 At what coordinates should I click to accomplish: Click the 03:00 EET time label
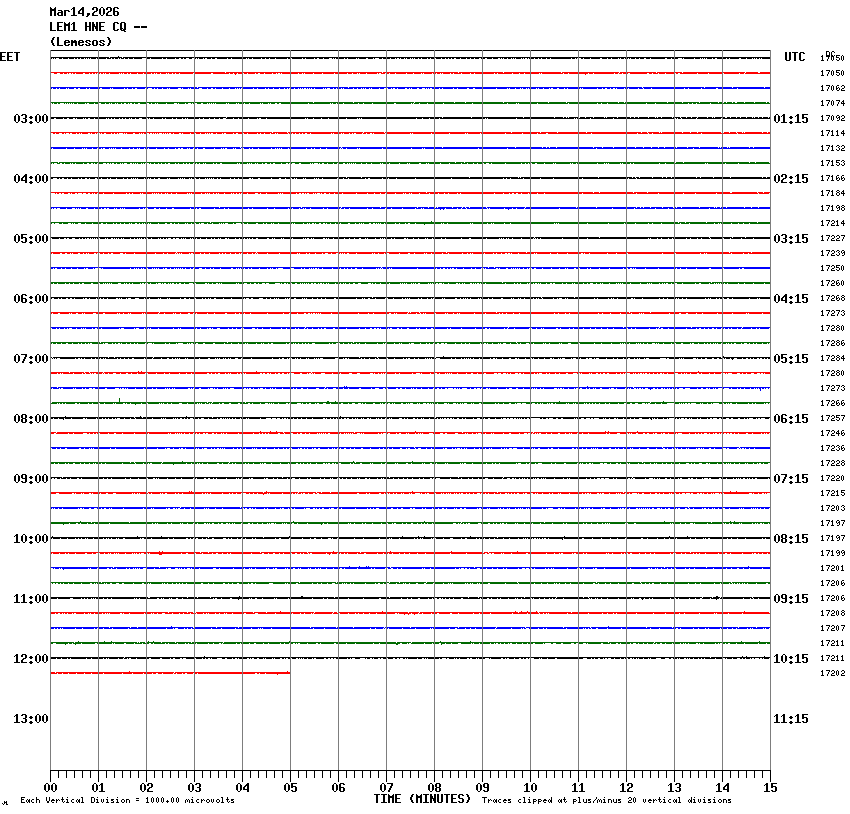tap(30, 119)
